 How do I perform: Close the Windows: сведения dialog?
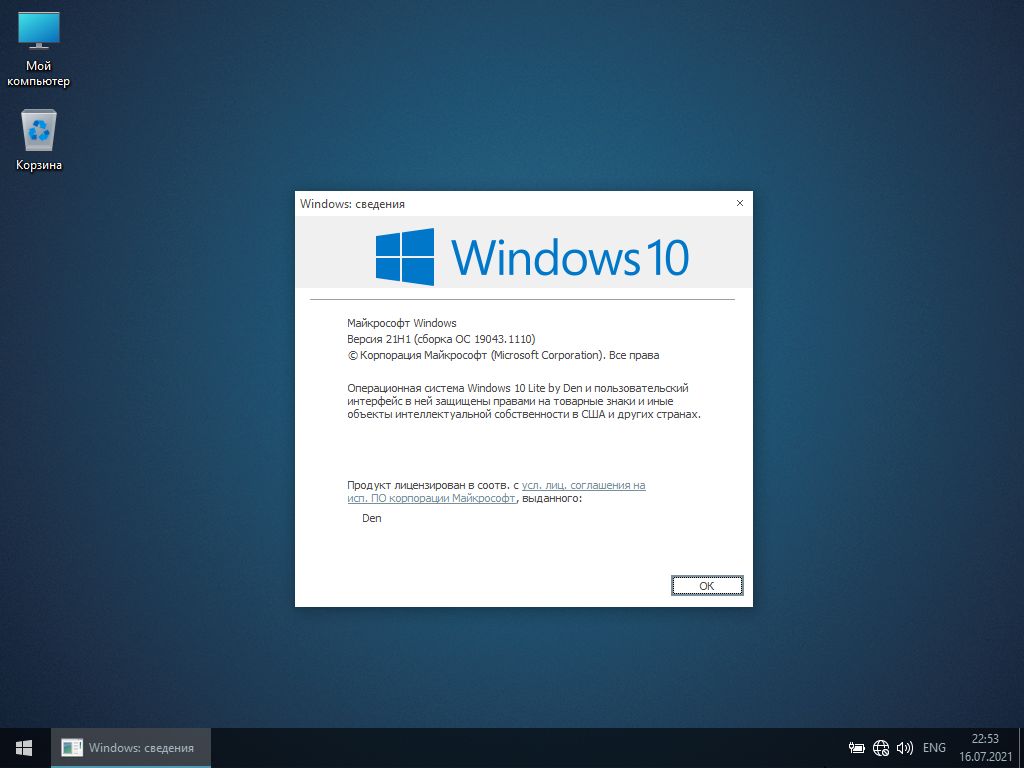click(740, 203)
